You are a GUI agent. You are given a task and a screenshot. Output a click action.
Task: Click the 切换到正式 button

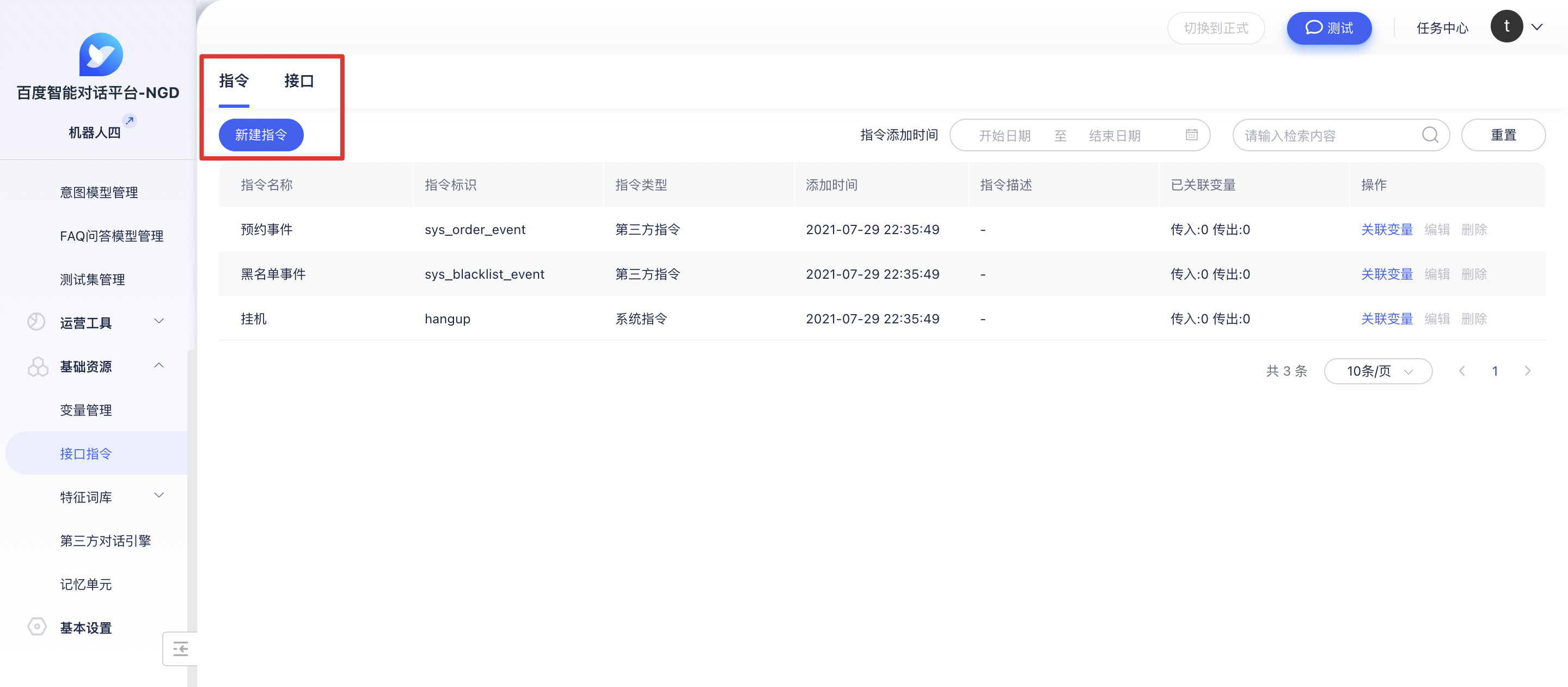coord(1216,28)
